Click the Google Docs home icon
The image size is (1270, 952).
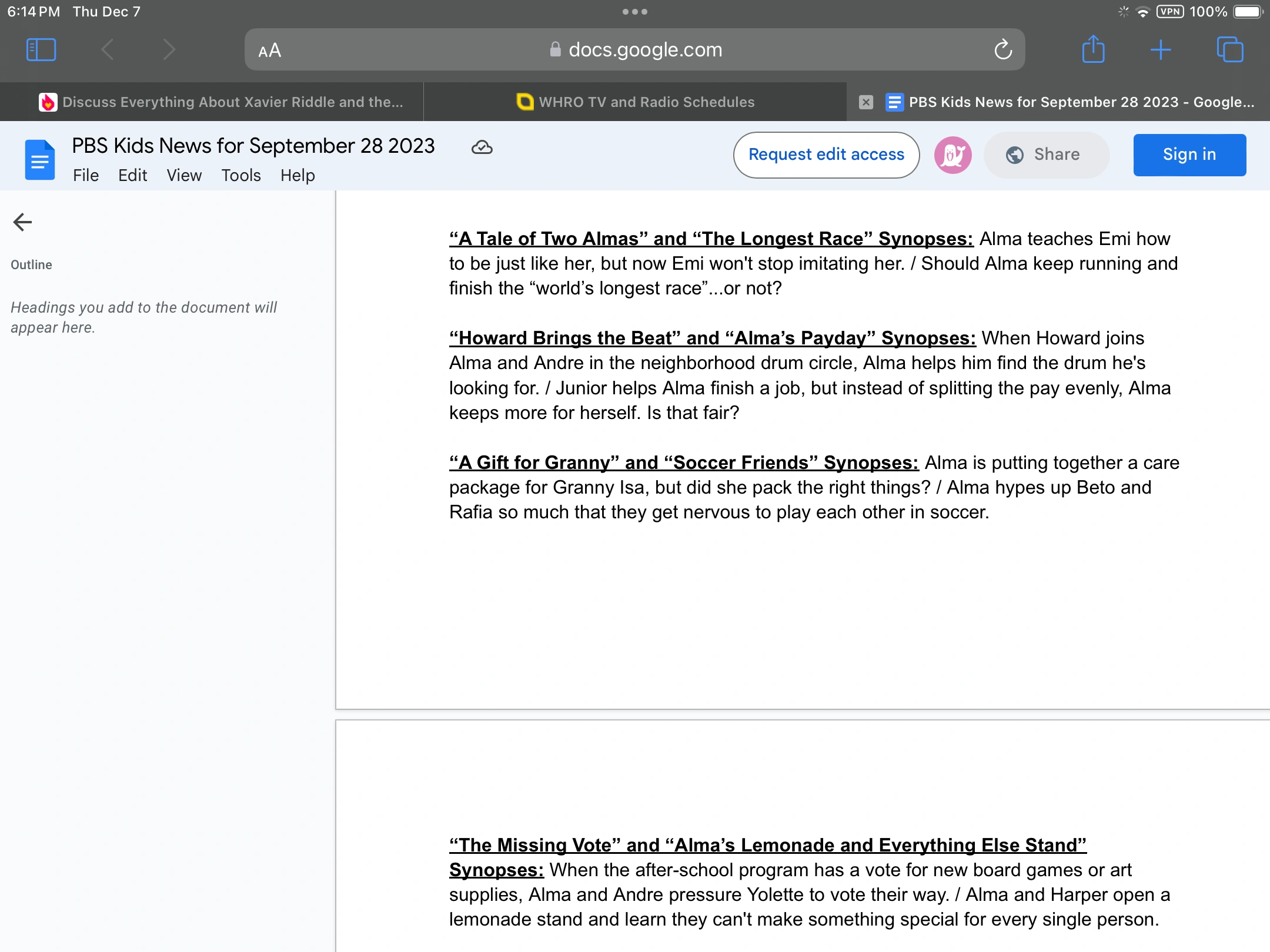coord(40,160)
